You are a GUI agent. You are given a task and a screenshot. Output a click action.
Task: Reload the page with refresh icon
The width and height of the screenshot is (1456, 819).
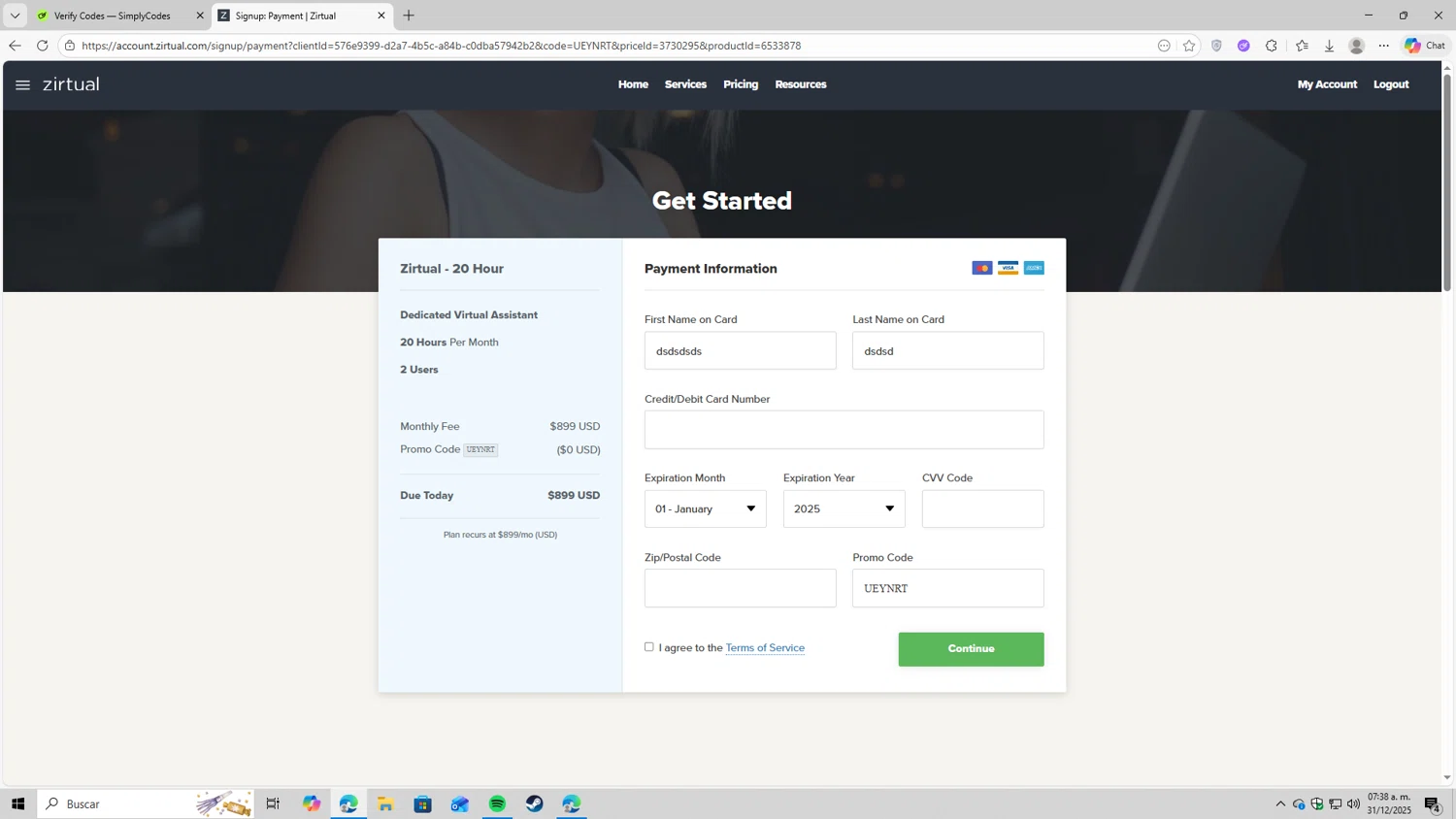[42, 46]
